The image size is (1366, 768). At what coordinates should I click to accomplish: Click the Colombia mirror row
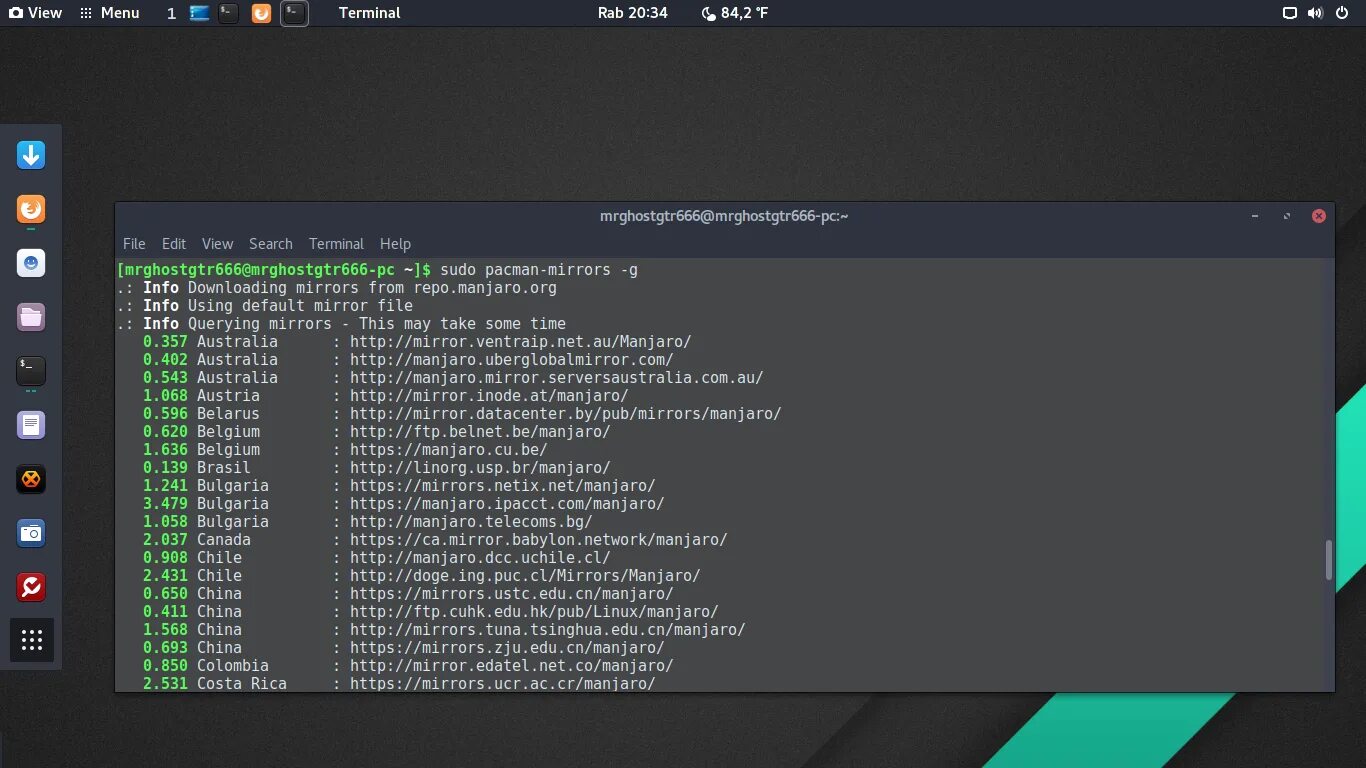pyautogui.click(x=408, y=666)
